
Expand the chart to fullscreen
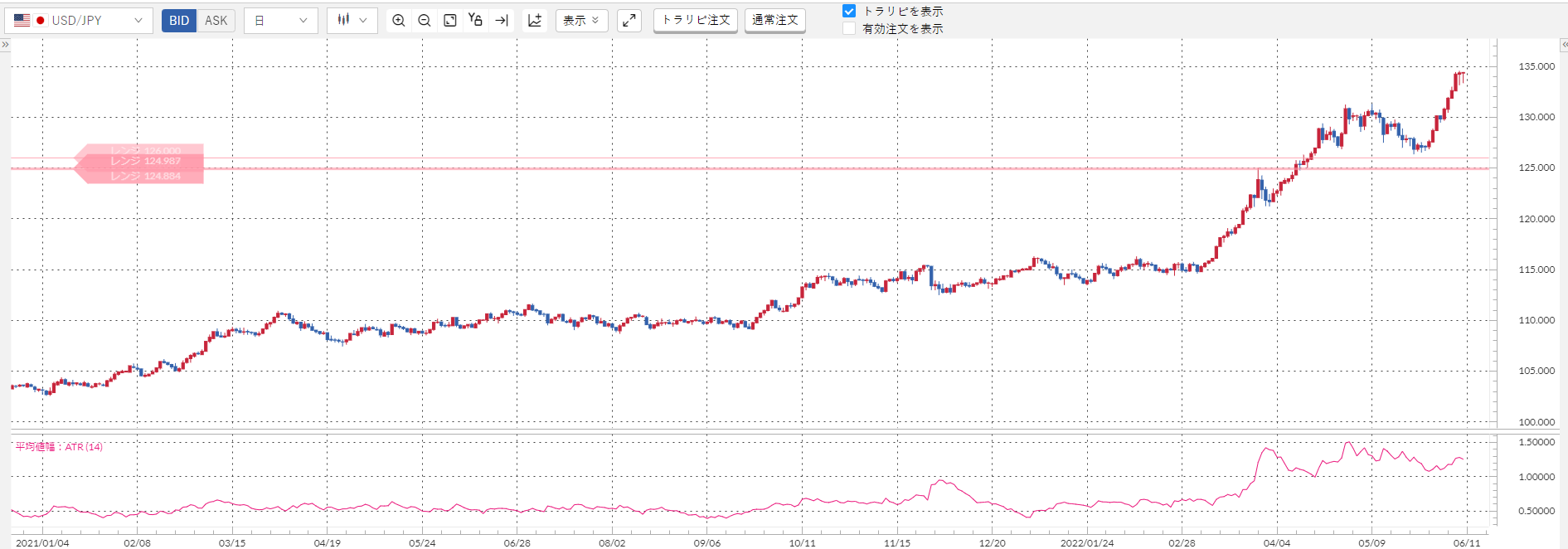[x=629, y=21]
